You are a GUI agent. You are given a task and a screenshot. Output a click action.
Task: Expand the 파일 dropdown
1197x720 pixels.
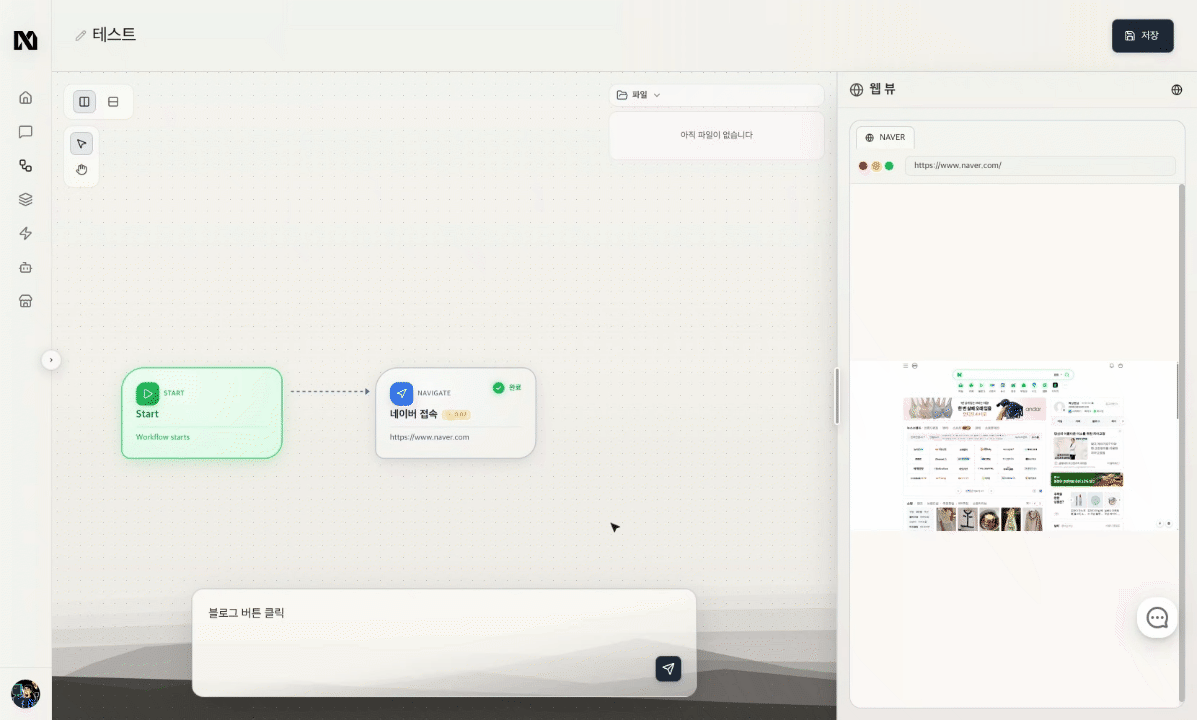[x=640, y=95]
